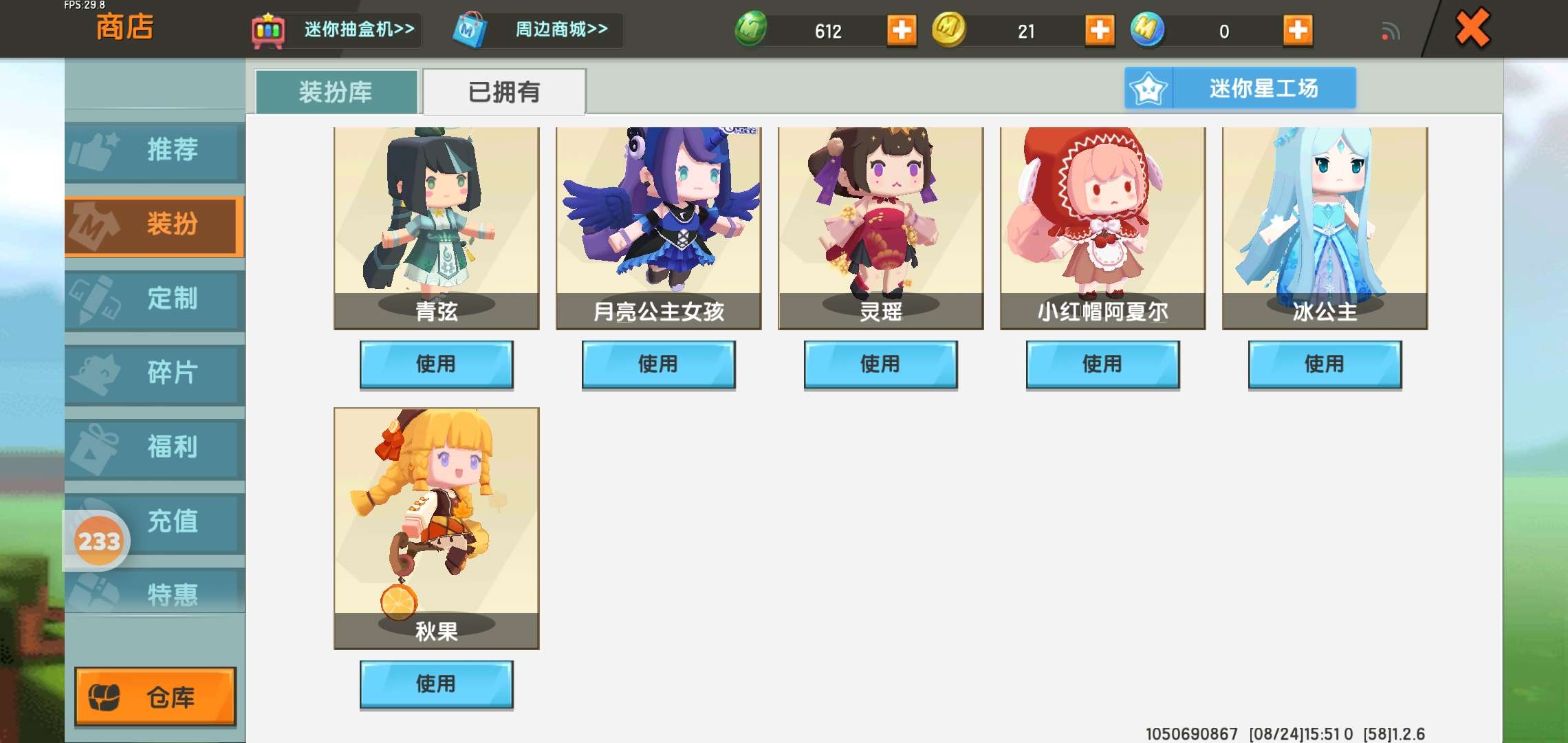Open the 福利 sidebar category
The width and height of the screenshot is (1568, 743).
[155, 448]
